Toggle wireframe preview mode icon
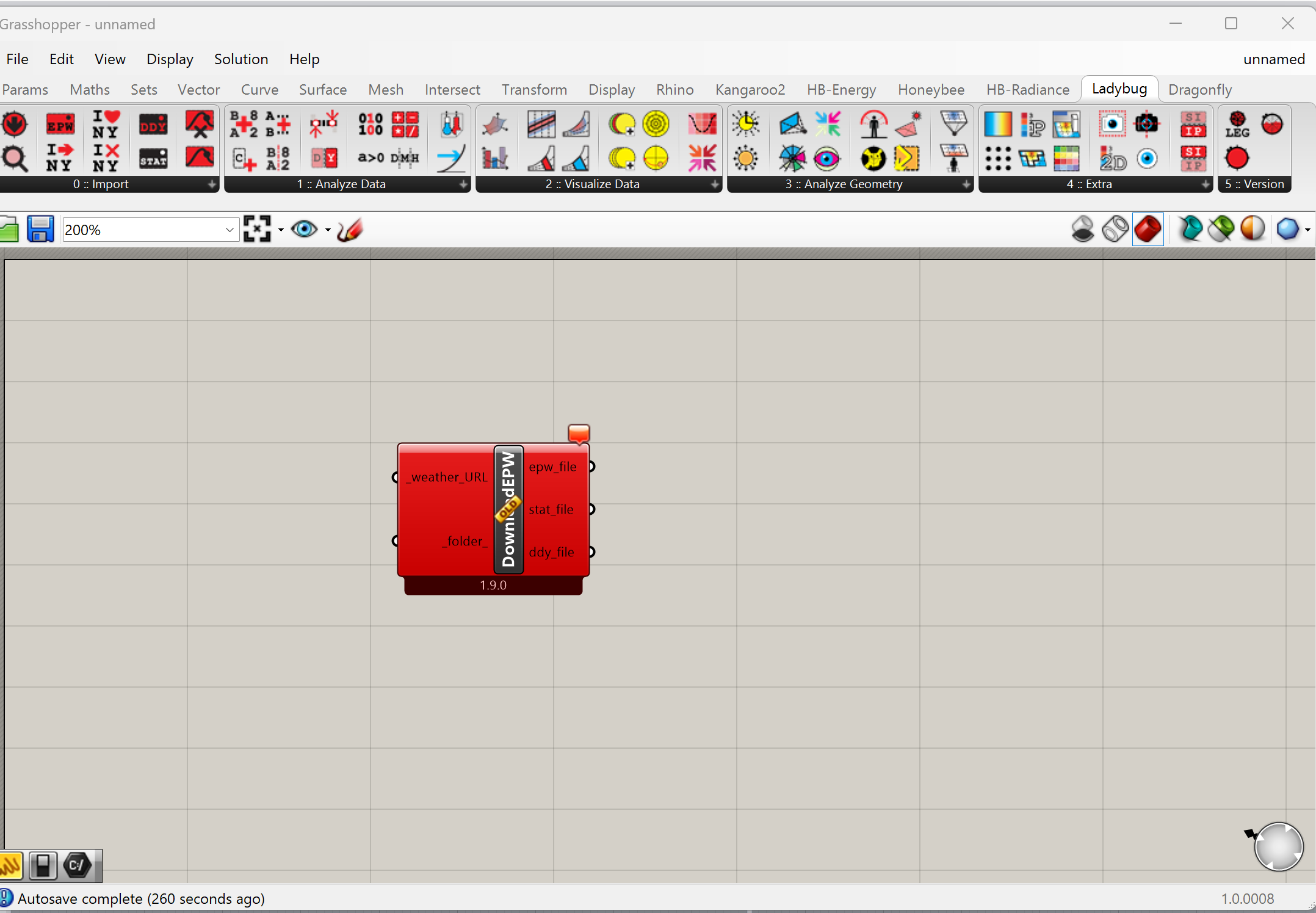 pos(1115,230)
